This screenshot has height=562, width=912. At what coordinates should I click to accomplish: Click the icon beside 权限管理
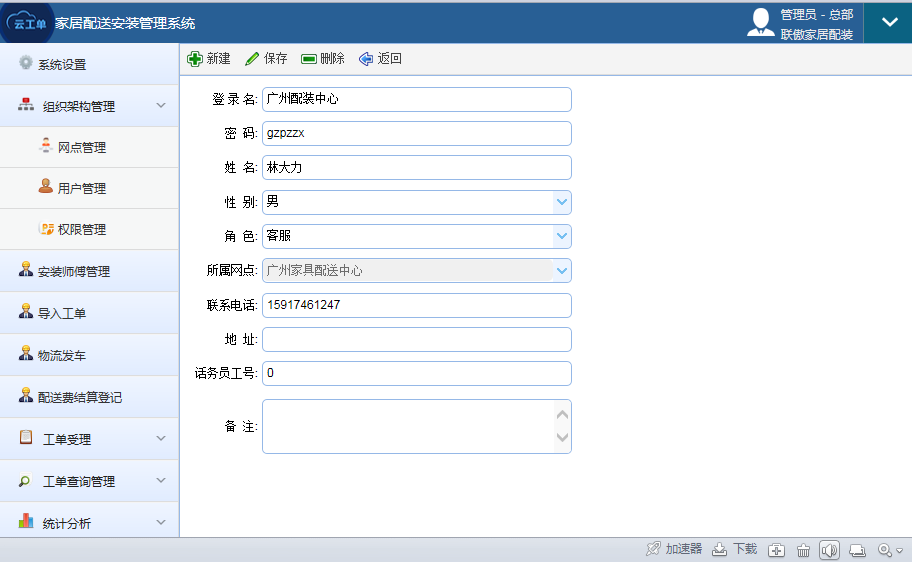pyautogui.click(x=46, y=228)
